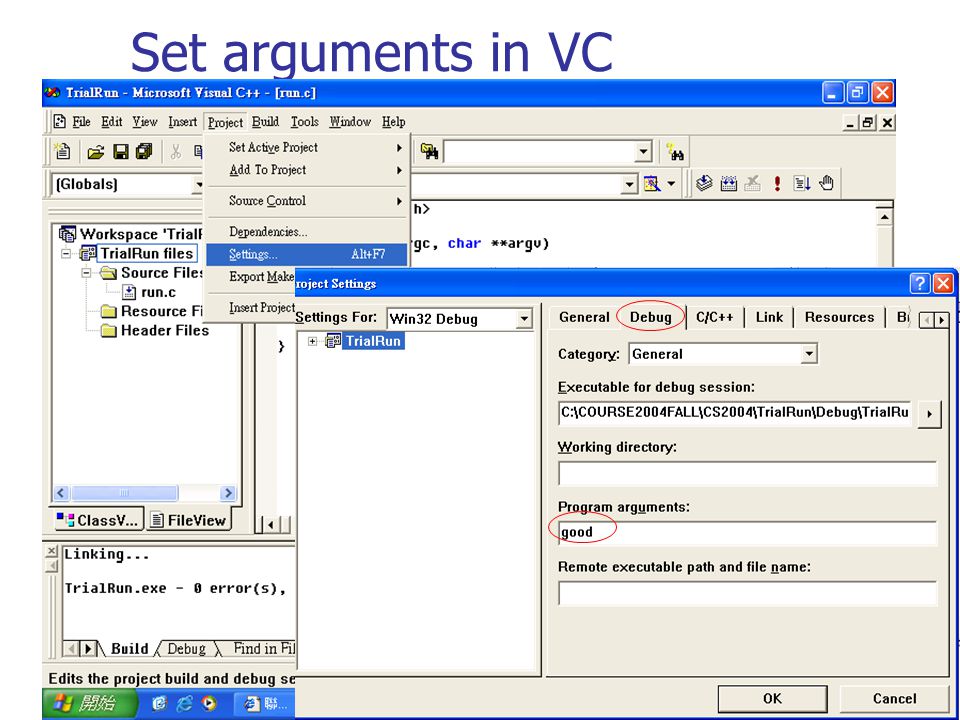Choose Add To Project menu entry
Viewport: 960px width, 720px height.
tap(307, 170)
